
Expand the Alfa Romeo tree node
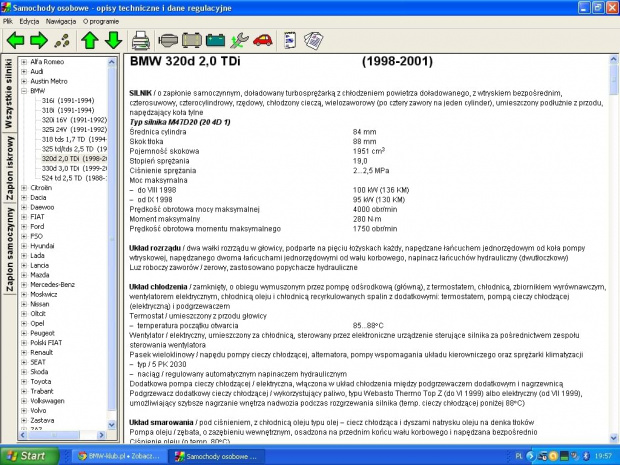pyautogui.click(x=24, y=62)
